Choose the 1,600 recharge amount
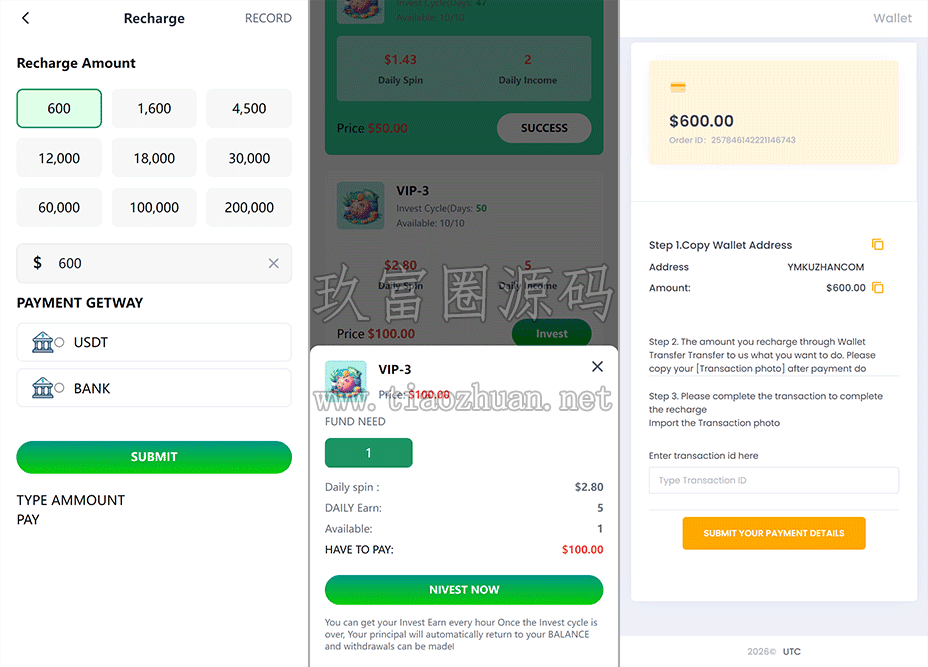This screenshot has height=667, width=928. tap(154, 108)
